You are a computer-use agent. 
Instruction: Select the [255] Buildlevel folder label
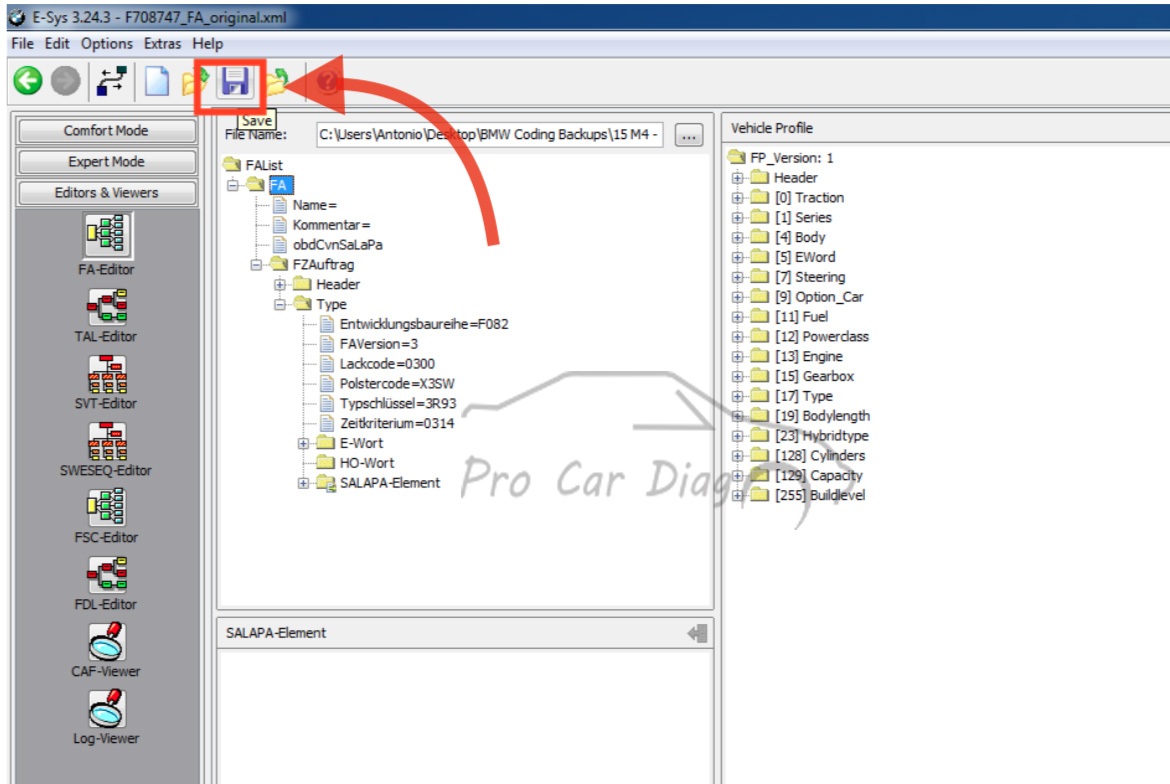[x=820, y=495]
